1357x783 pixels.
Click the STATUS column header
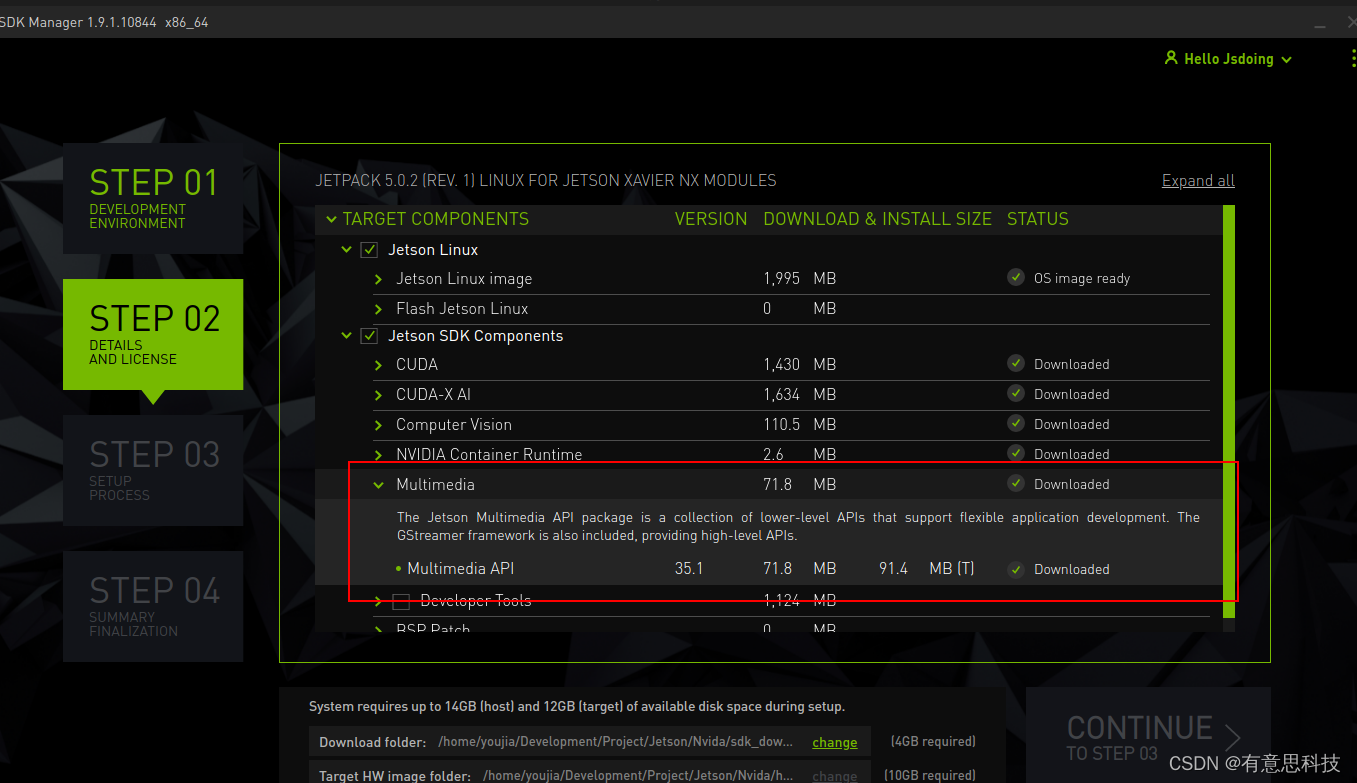(1038, 219)
